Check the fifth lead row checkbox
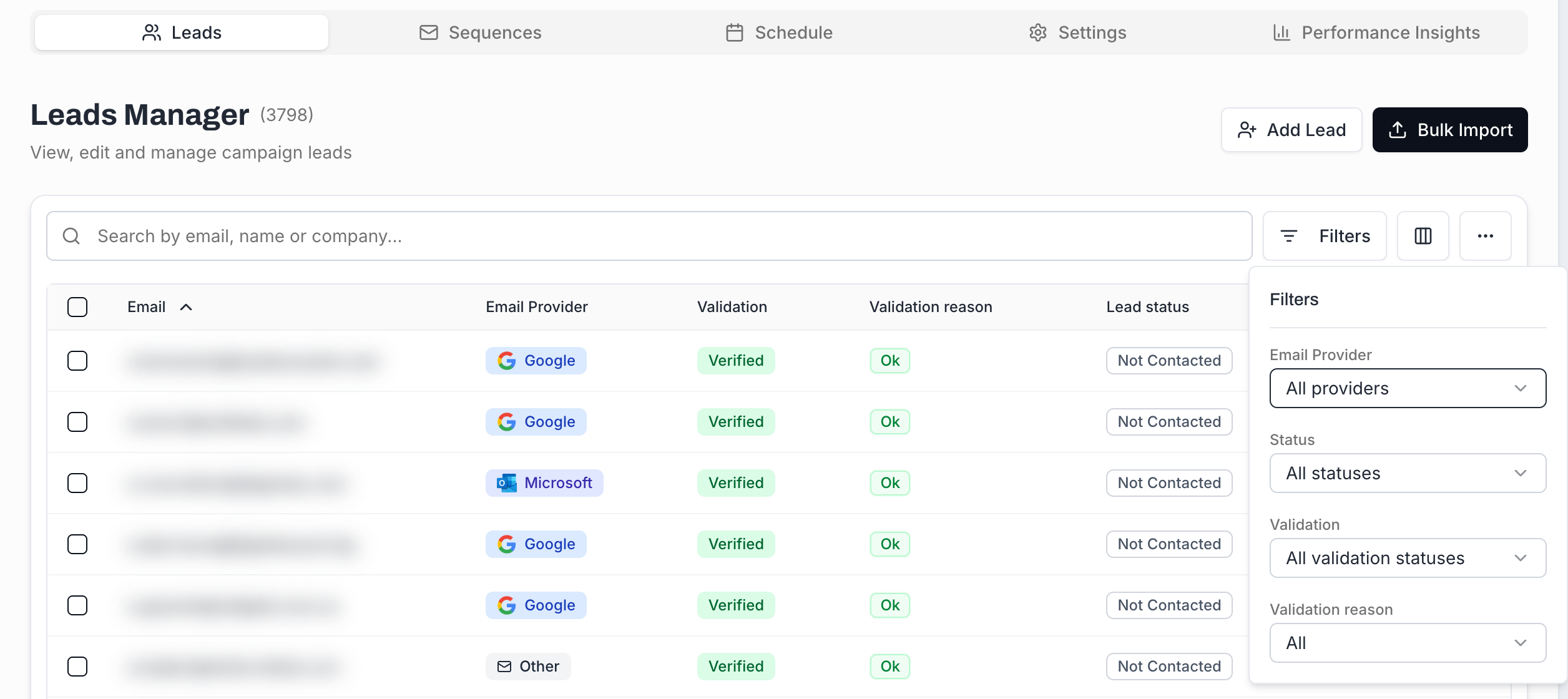 (77, 605)
